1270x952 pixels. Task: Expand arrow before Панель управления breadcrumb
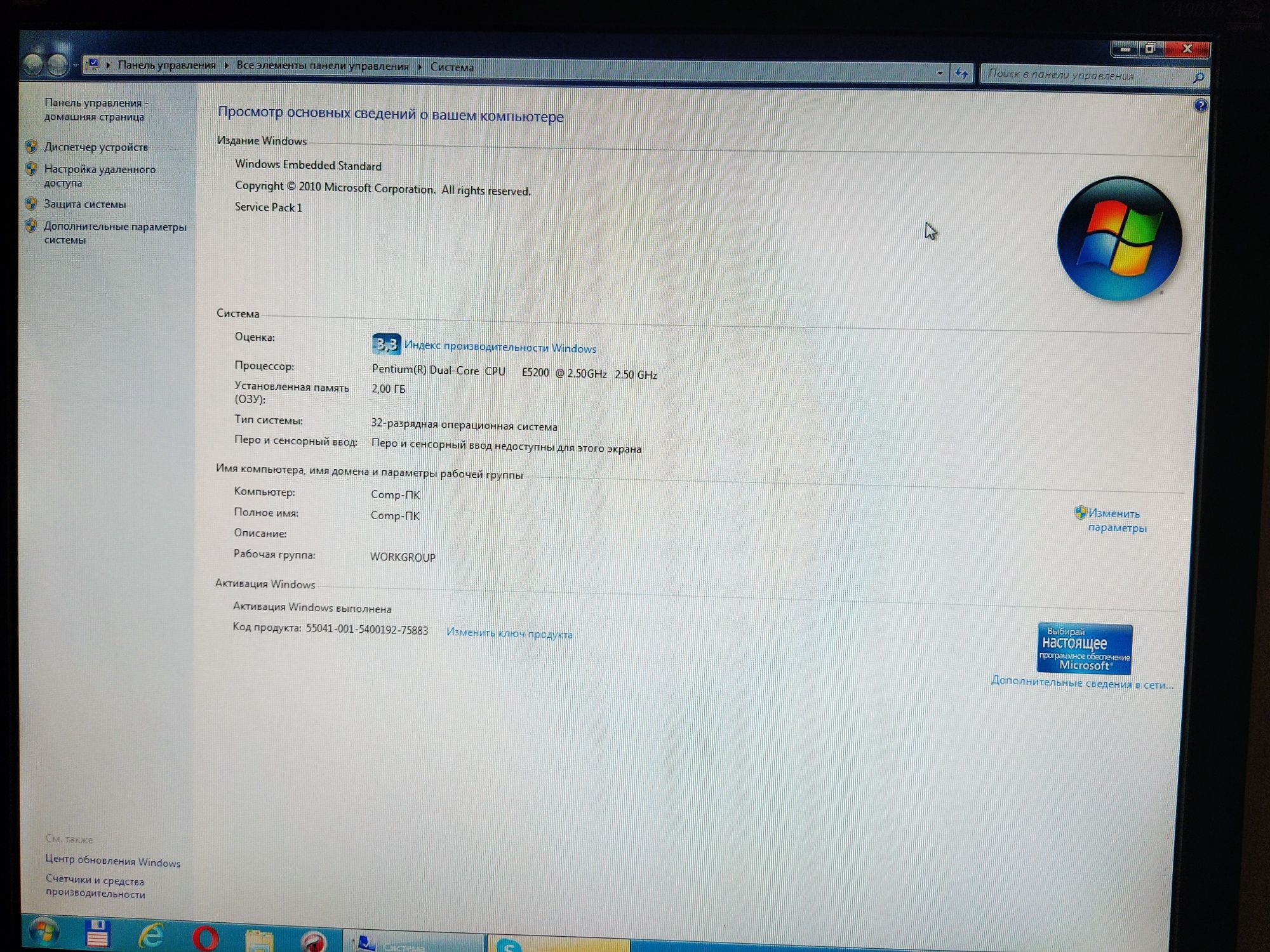click(x=109, y=65)
